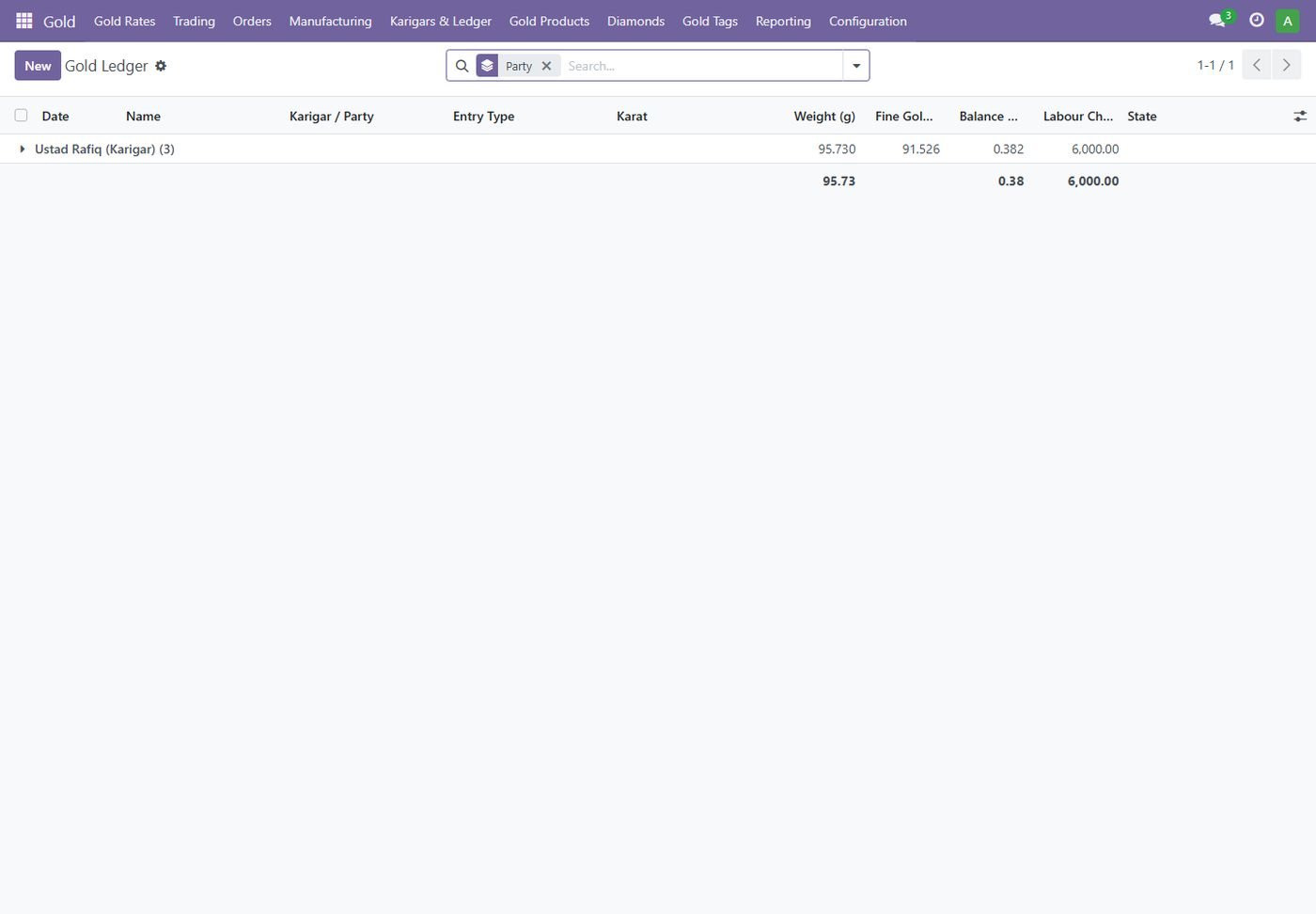The height and width of the screenshot is (914, 1316).
Task: Click the labour total 6,000.00 in footer
Action: (x=1093, y=181)
